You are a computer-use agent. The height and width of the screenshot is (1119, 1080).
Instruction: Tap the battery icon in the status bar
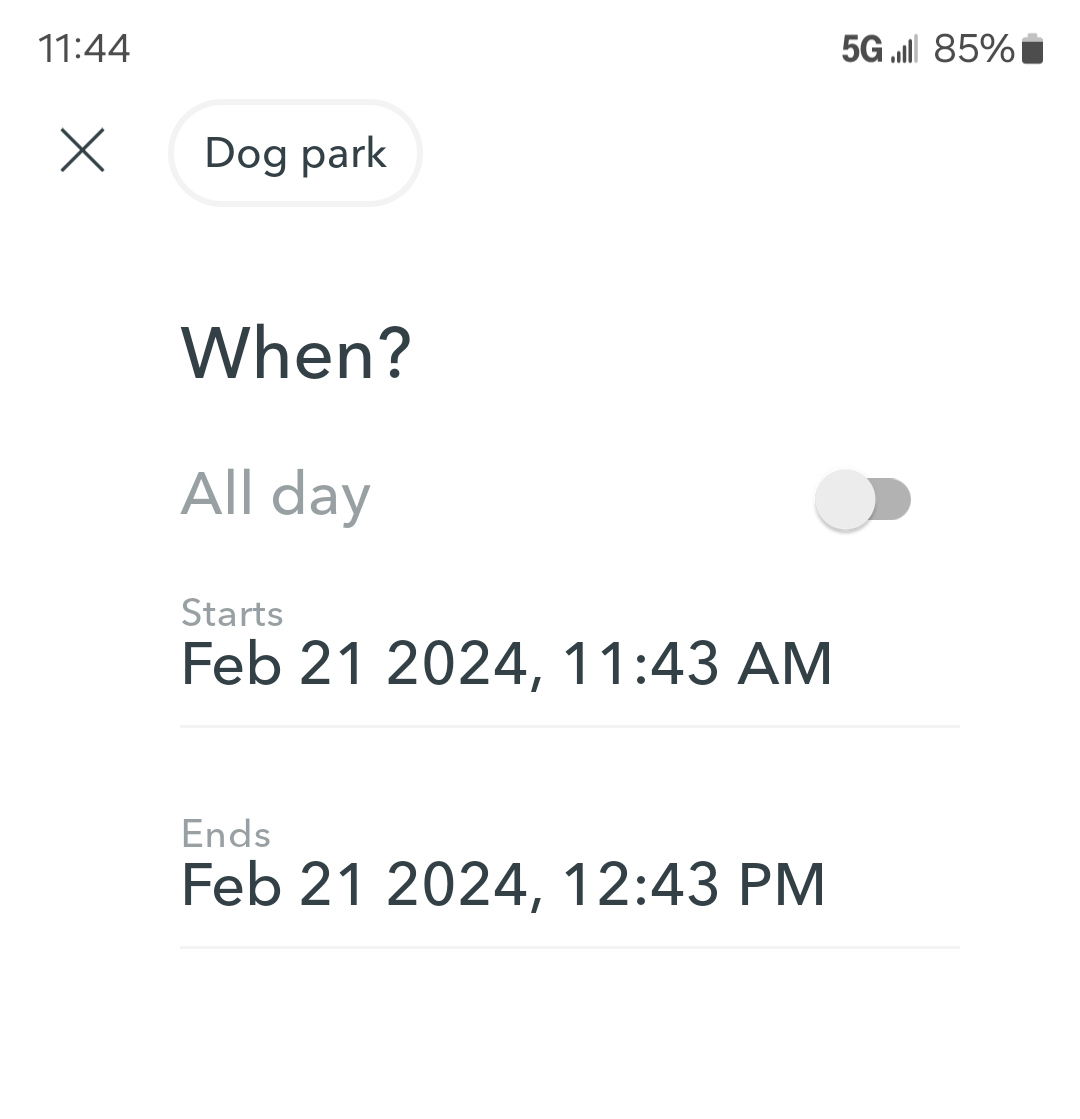point(1033,48)
